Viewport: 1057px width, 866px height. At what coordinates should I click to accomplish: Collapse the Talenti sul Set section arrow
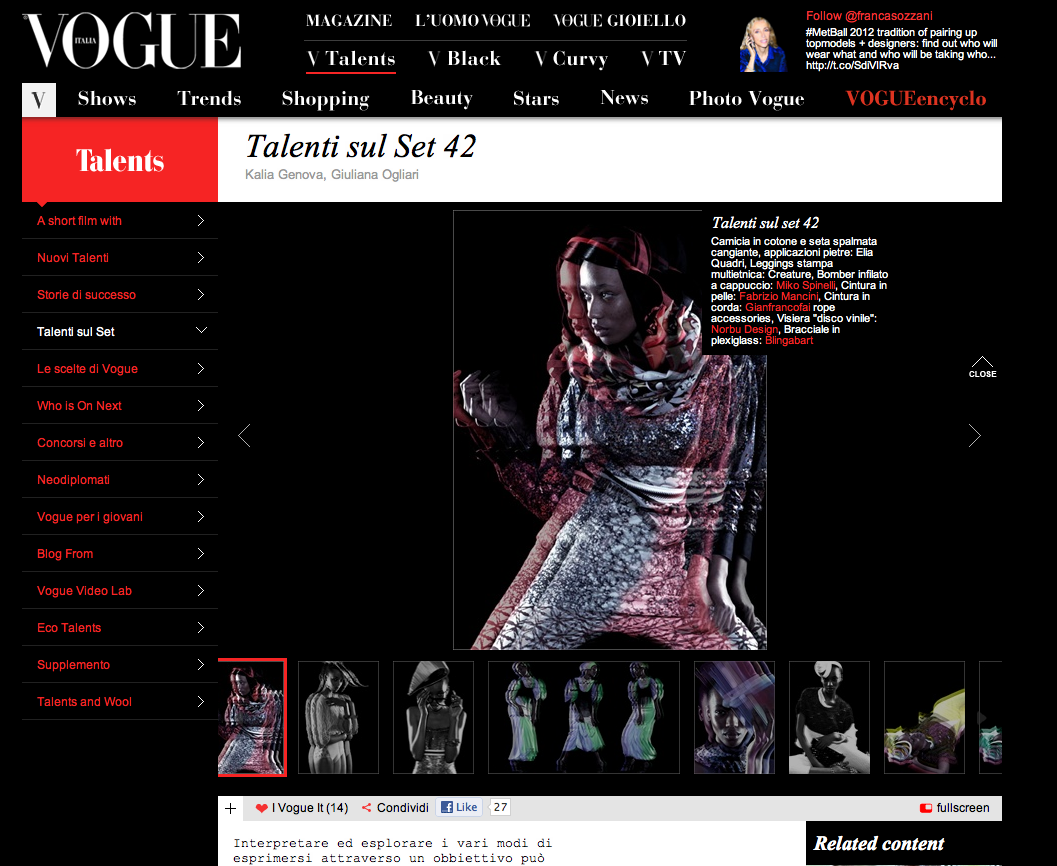coord(201,330)
